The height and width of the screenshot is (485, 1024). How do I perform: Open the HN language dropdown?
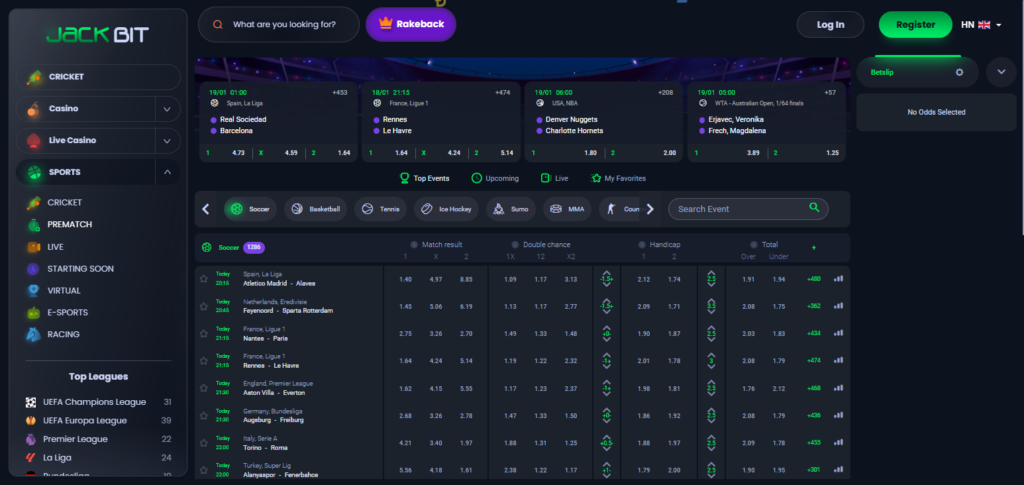coord(981,25)
